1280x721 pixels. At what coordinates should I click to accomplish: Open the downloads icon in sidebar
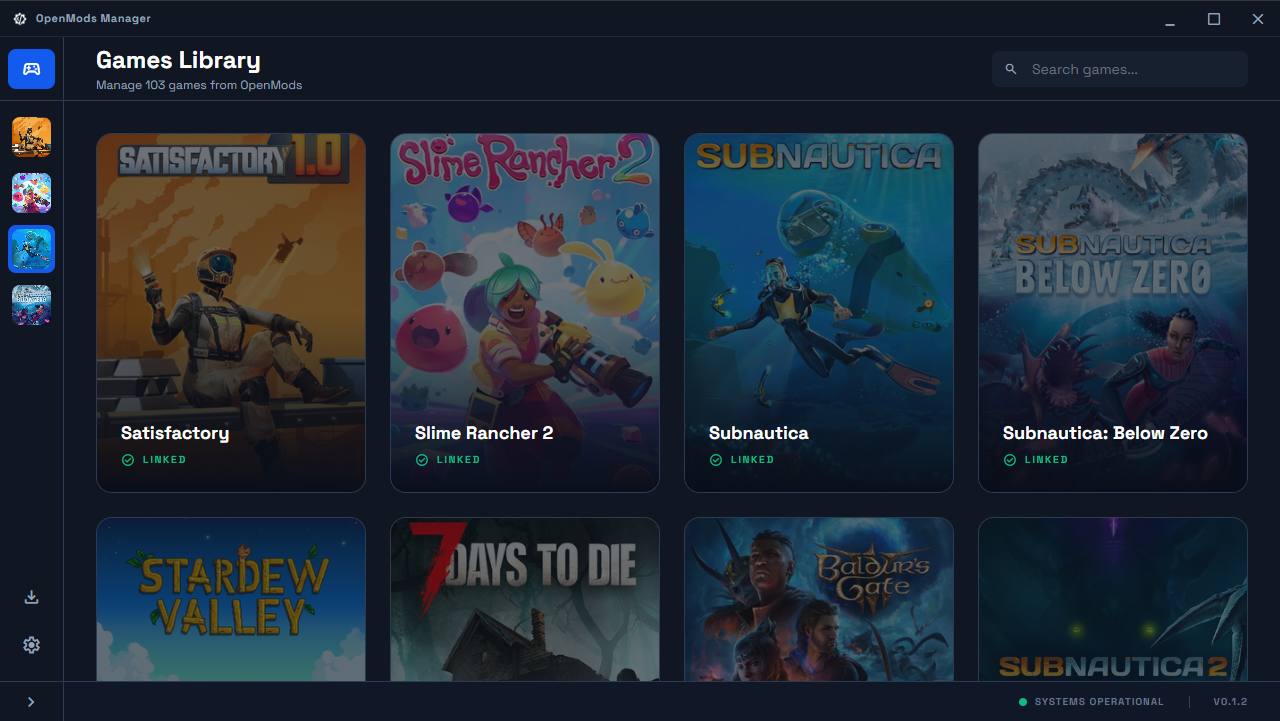click(x=31, y=597)
